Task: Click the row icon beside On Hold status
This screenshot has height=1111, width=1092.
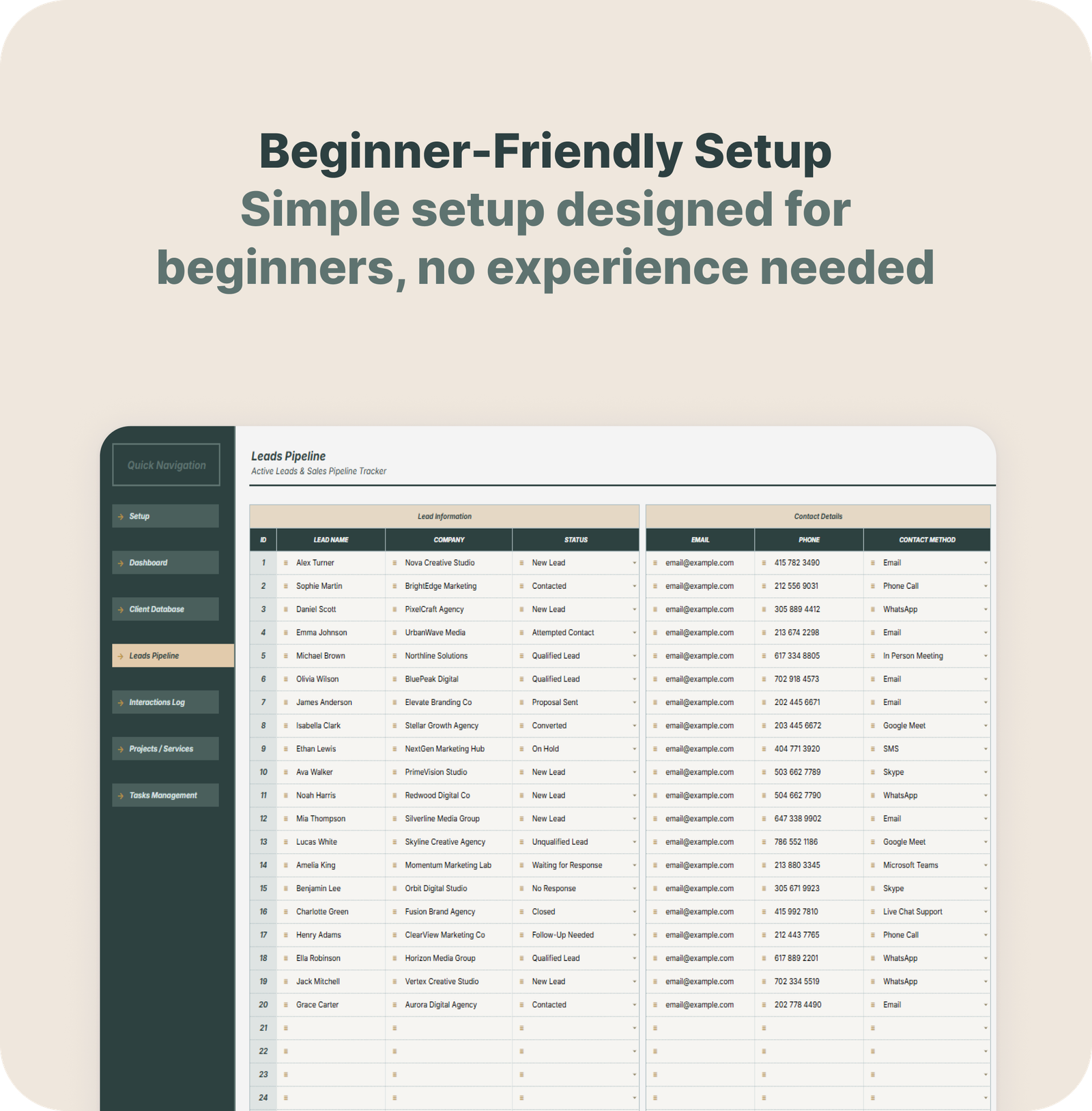Action: coord(521,749)
